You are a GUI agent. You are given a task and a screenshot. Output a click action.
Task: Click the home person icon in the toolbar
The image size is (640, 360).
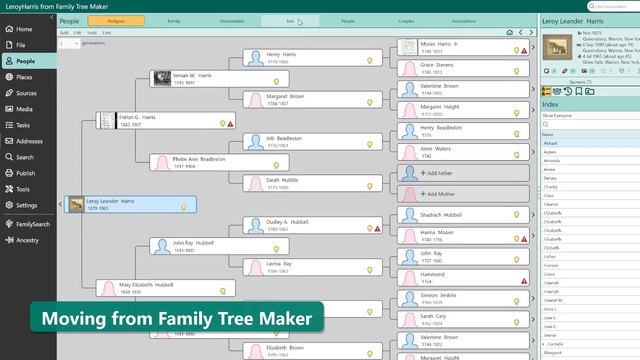509,32
